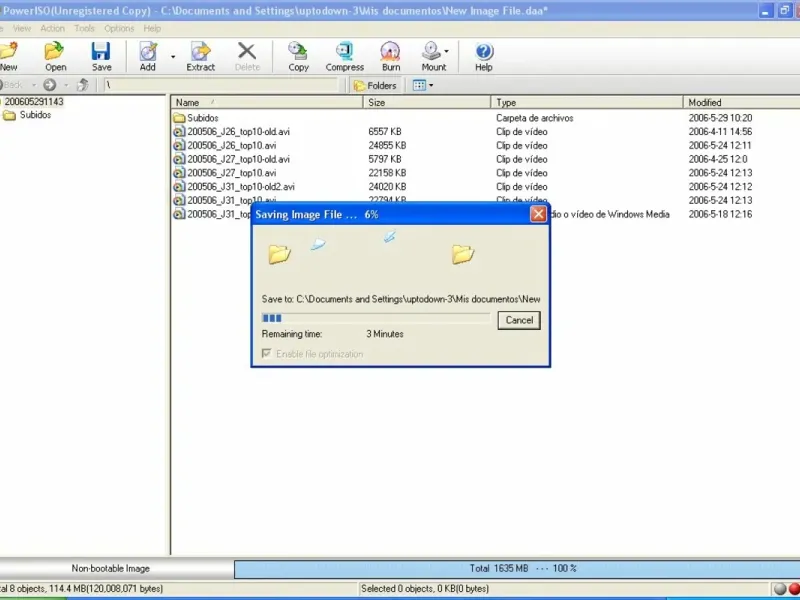Select the Subidos folder in file list

tap(203, 118)
